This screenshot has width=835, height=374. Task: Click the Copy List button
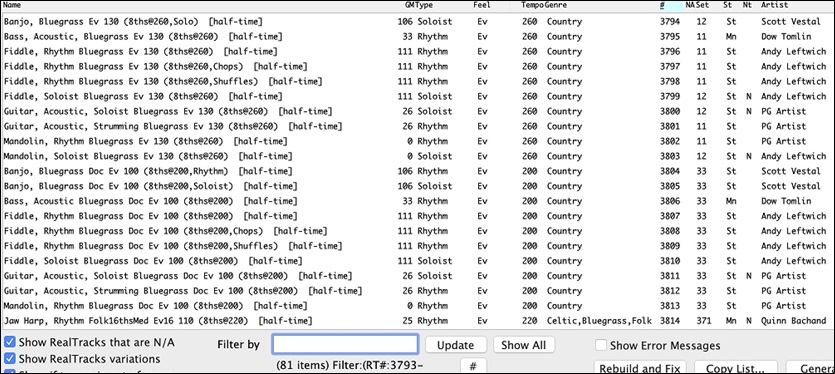(735, 368)
